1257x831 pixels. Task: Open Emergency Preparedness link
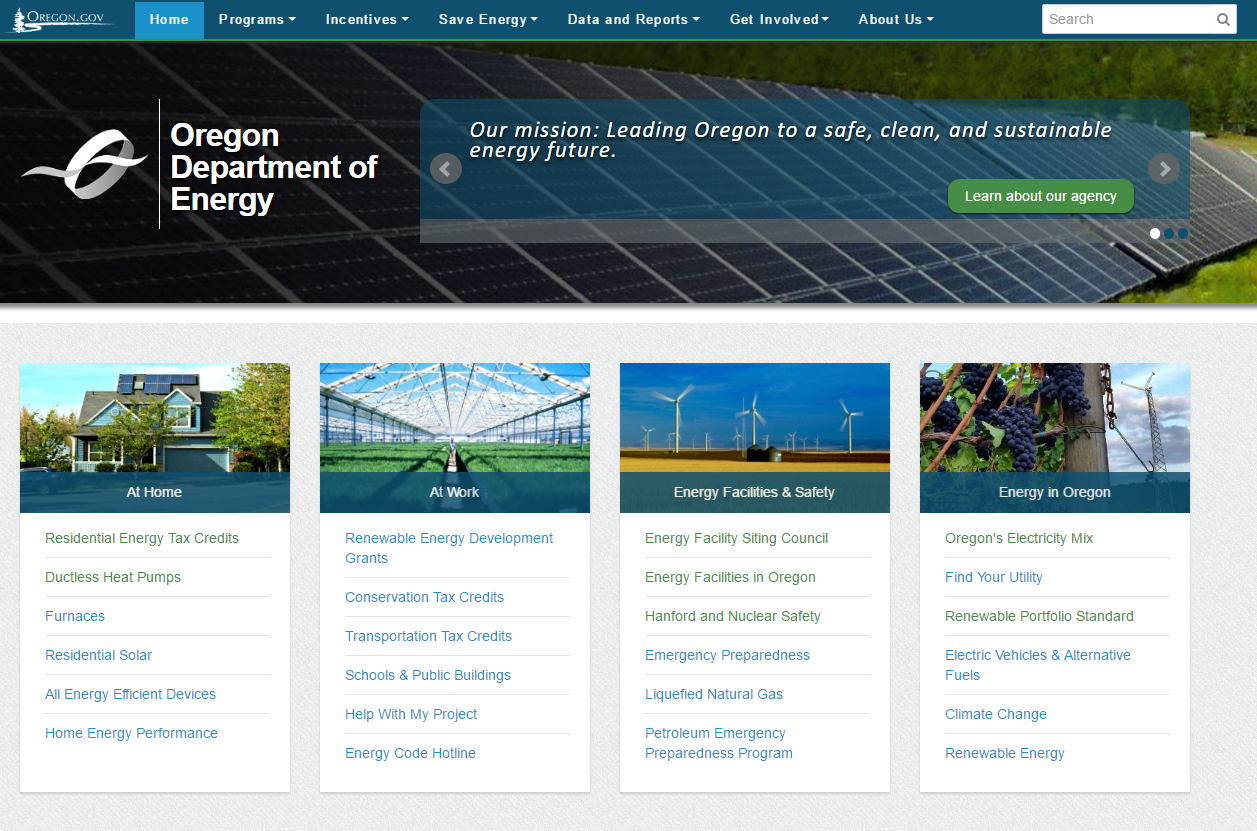click(x=727, y=655)
